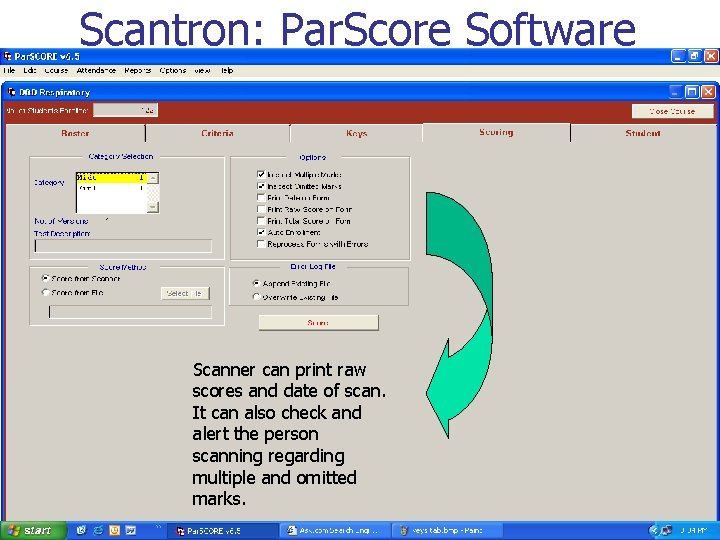Open the Edit menu
This screenshot has height=540, width=720.
30,71
